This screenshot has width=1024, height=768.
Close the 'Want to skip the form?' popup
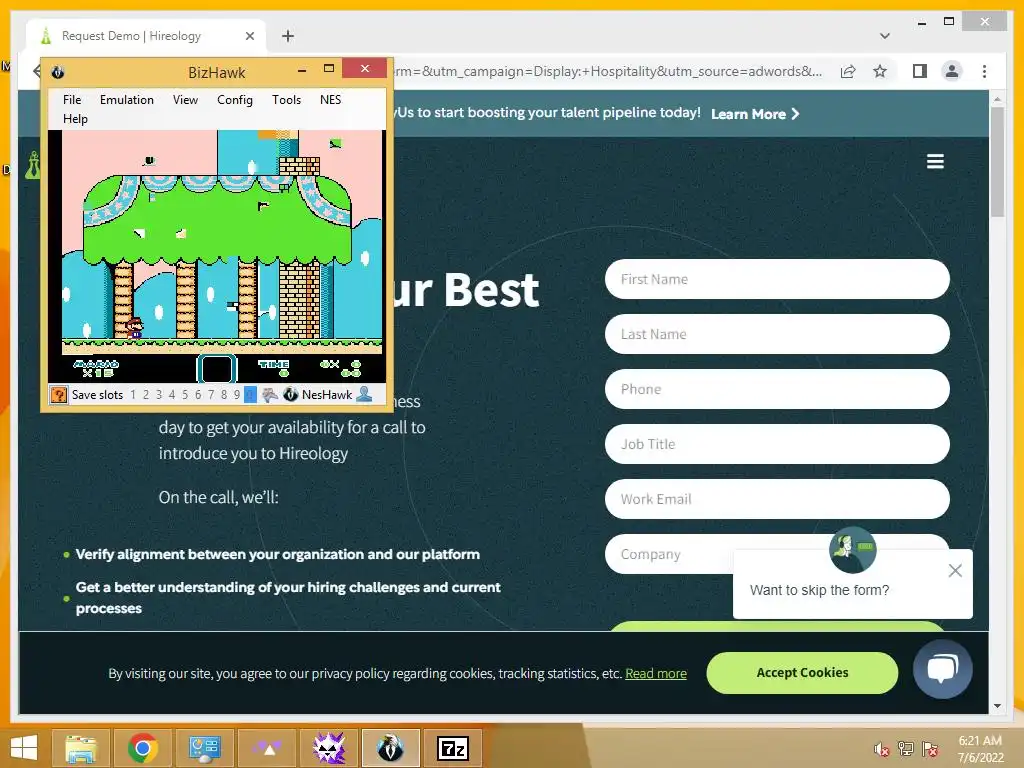point(955,571)
